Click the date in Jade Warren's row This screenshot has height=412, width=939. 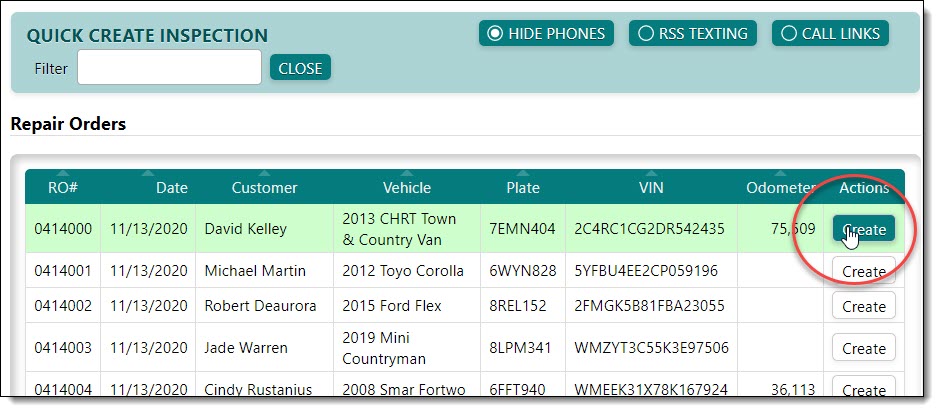tap(149, 348)
